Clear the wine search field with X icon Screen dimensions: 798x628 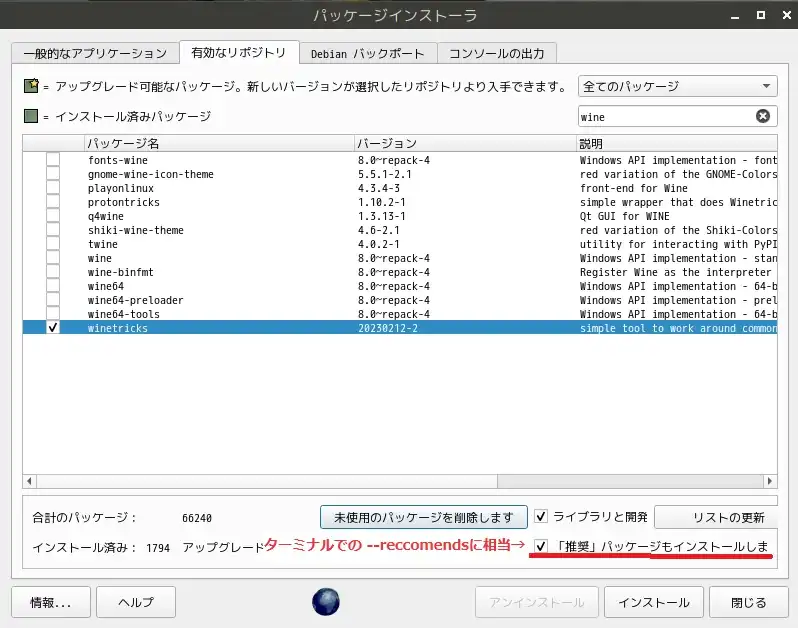[x=762, y=116]
